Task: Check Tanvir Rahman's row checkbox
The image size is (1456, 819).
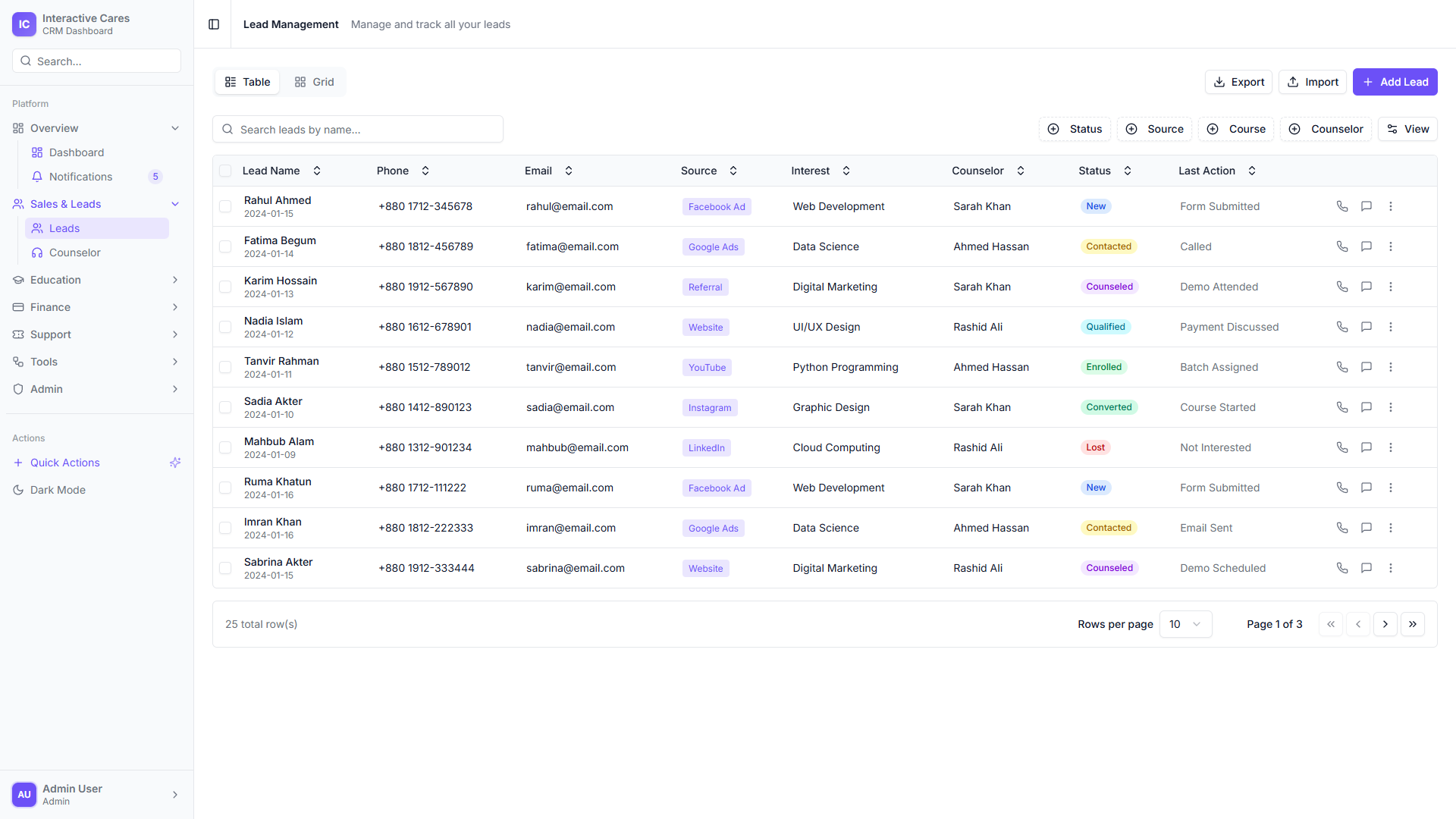Action: [225, 367]
